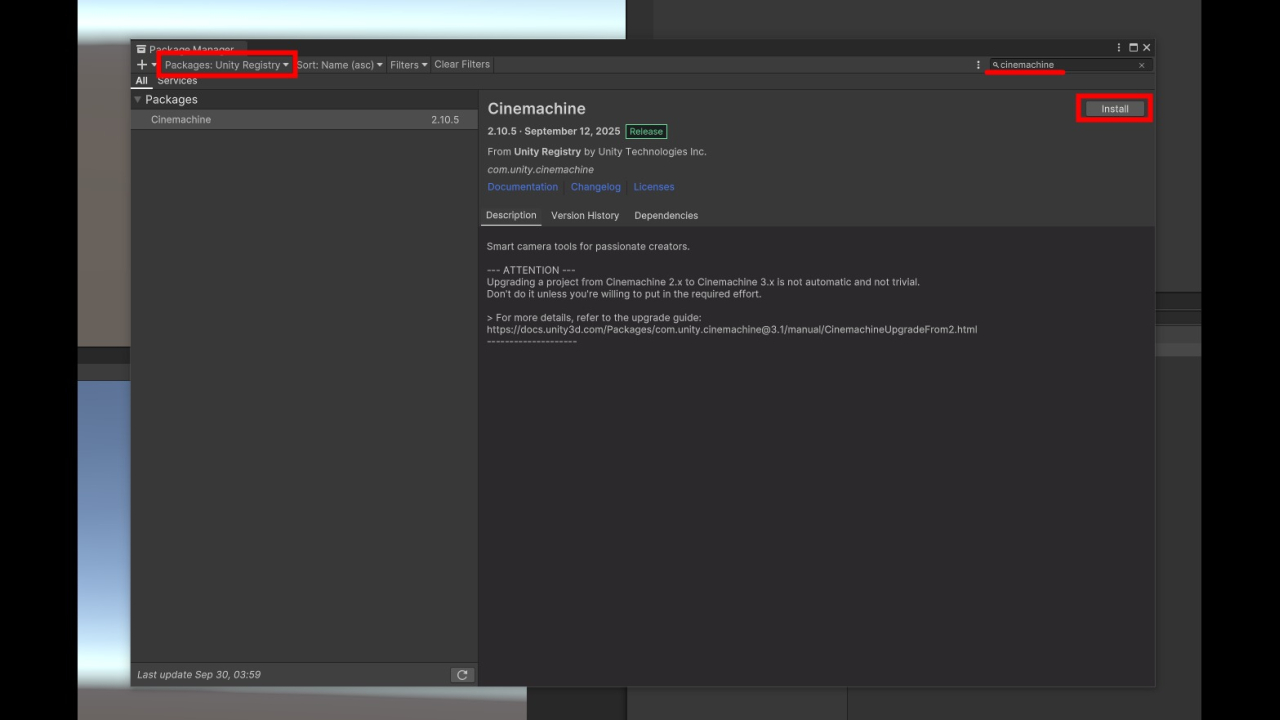The image size is (1280, 720).
Task: Open the Package Manager window options menu
Action: click(1119, 48)
